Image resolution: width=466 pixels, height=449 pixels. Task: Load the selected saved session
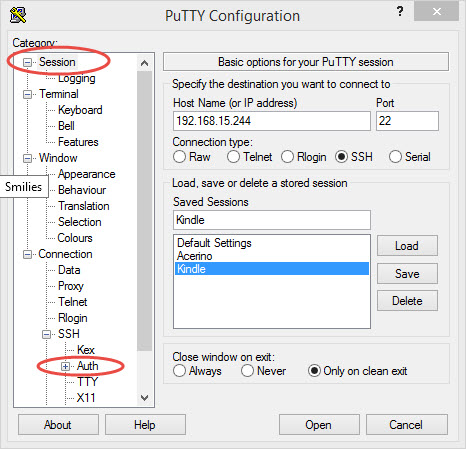pos(407,246)
